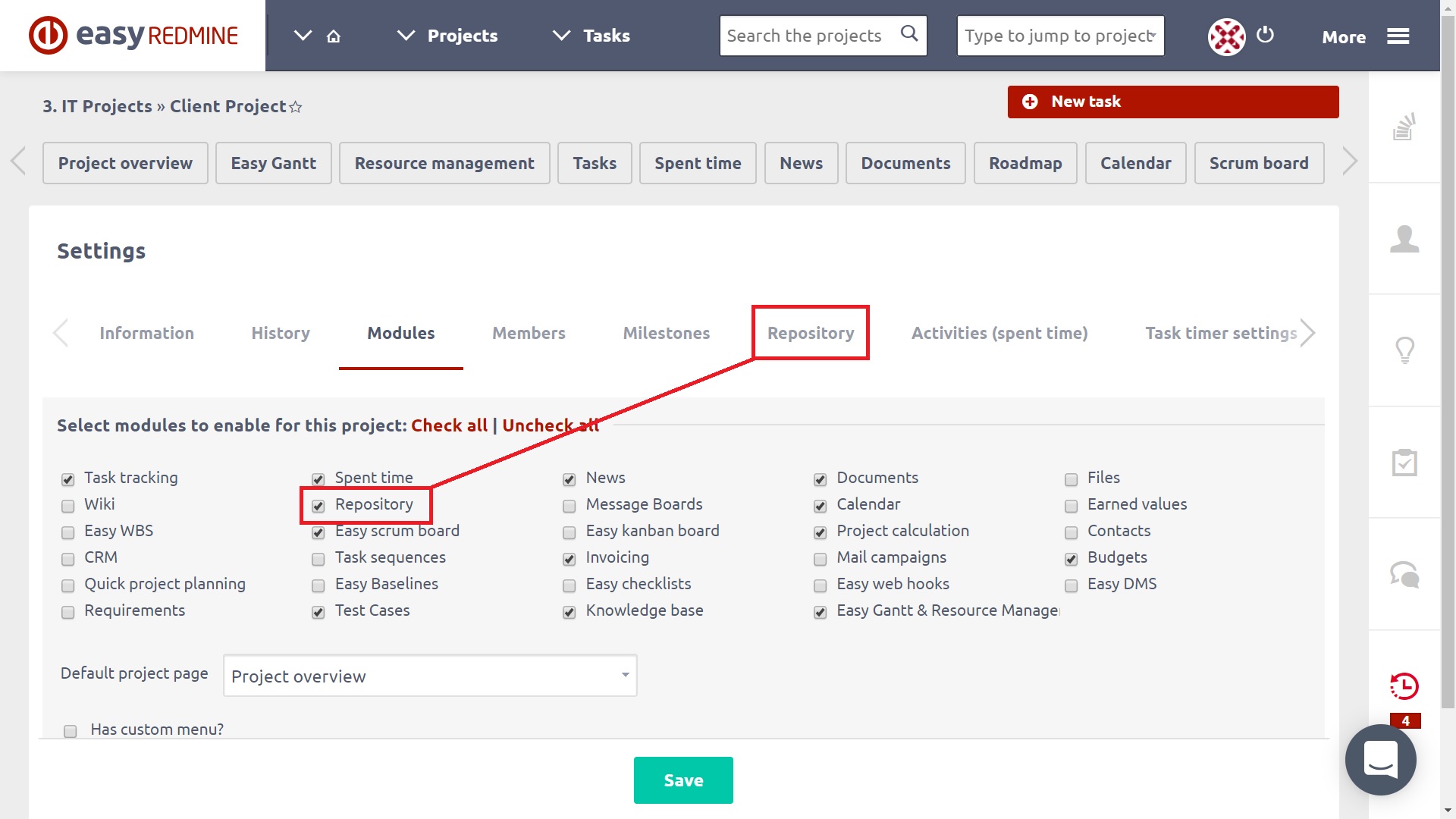Click the search magnifier icon
This screenshot has height=819, width=1456.
point(909,34)
